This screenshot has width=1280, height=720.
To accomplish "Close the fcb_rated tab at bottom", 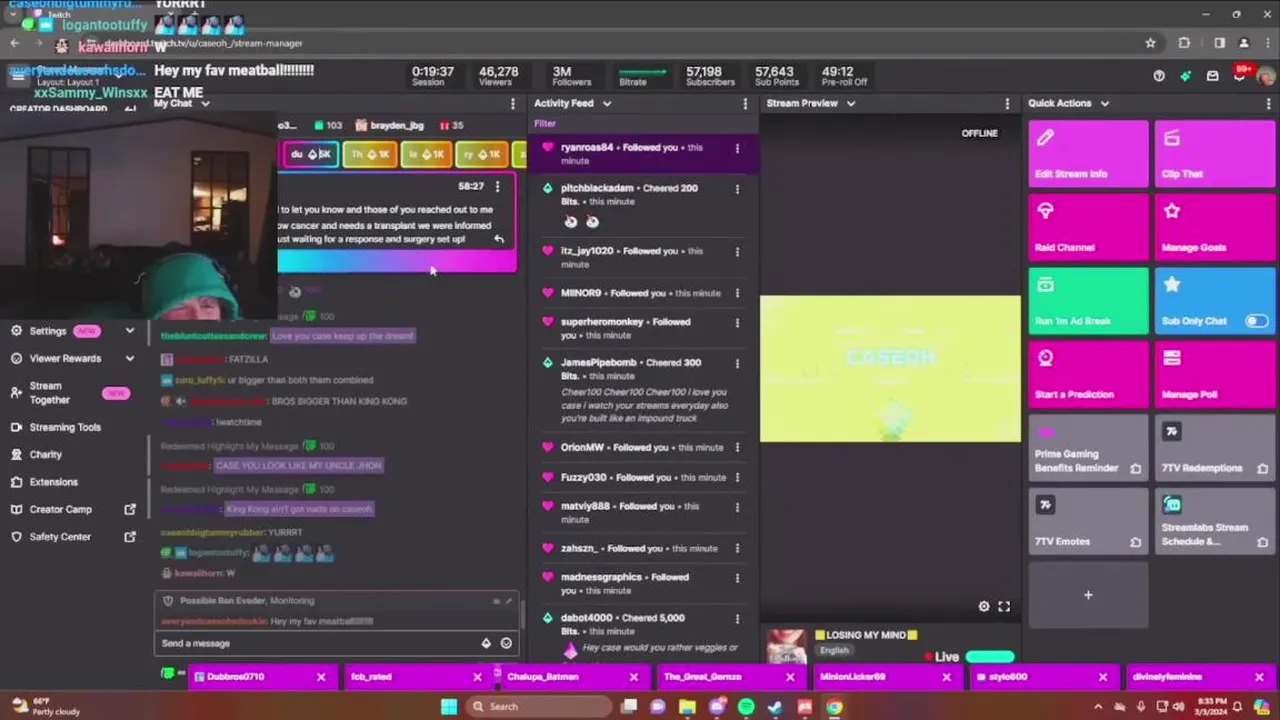I will (x=477, y=677).
